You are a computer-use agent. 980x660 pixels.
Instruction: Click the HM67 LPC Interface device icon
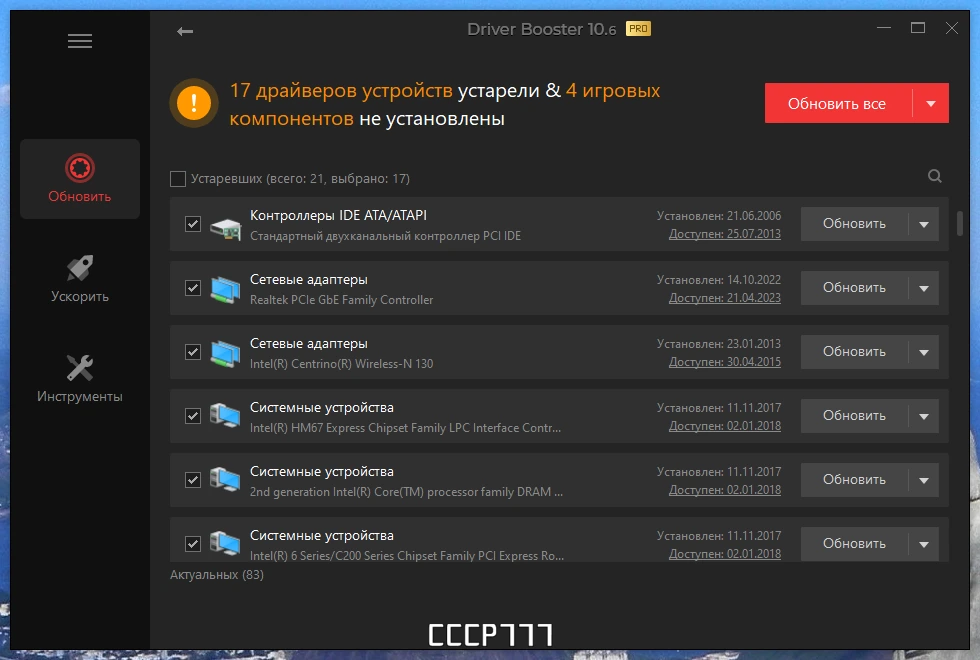[226, 416]
